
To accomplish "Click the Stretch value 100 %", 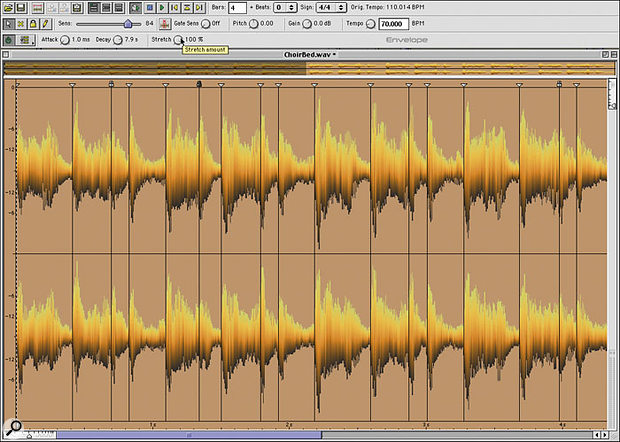I will click(194, 40).
